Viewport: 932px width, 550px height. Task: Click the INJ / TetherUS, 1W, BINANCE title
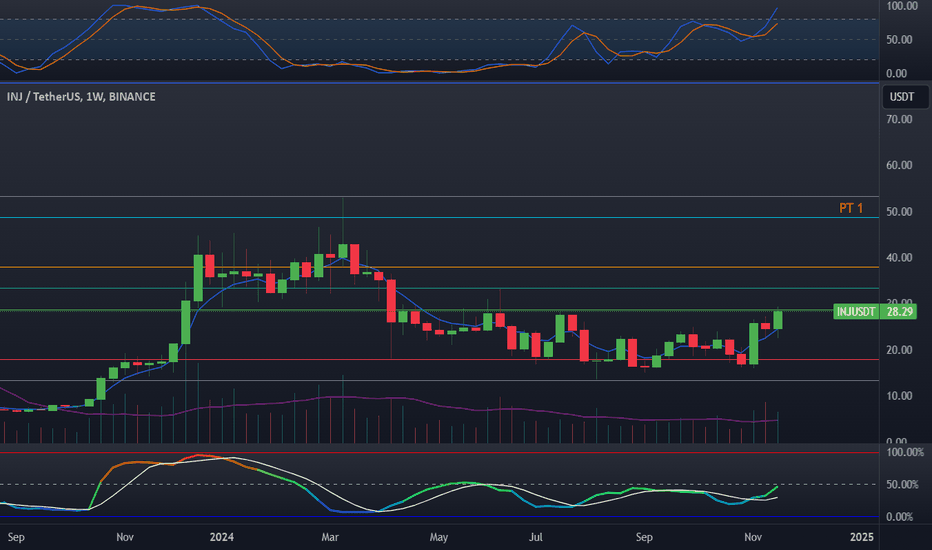81,96
